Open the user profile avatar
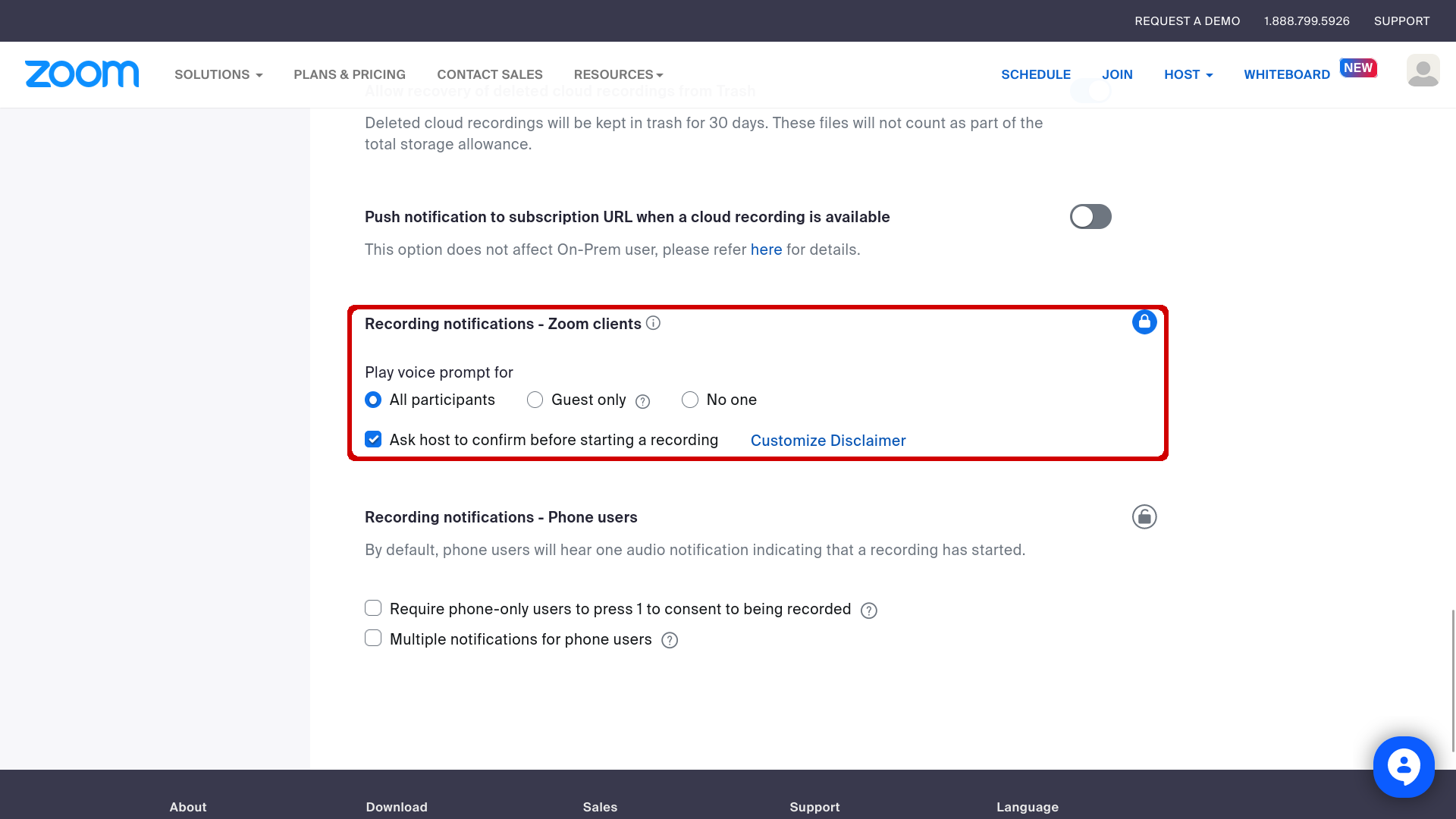This screenshot has height=819, width=1456. pyautogui.click(x=1423, y=71)
